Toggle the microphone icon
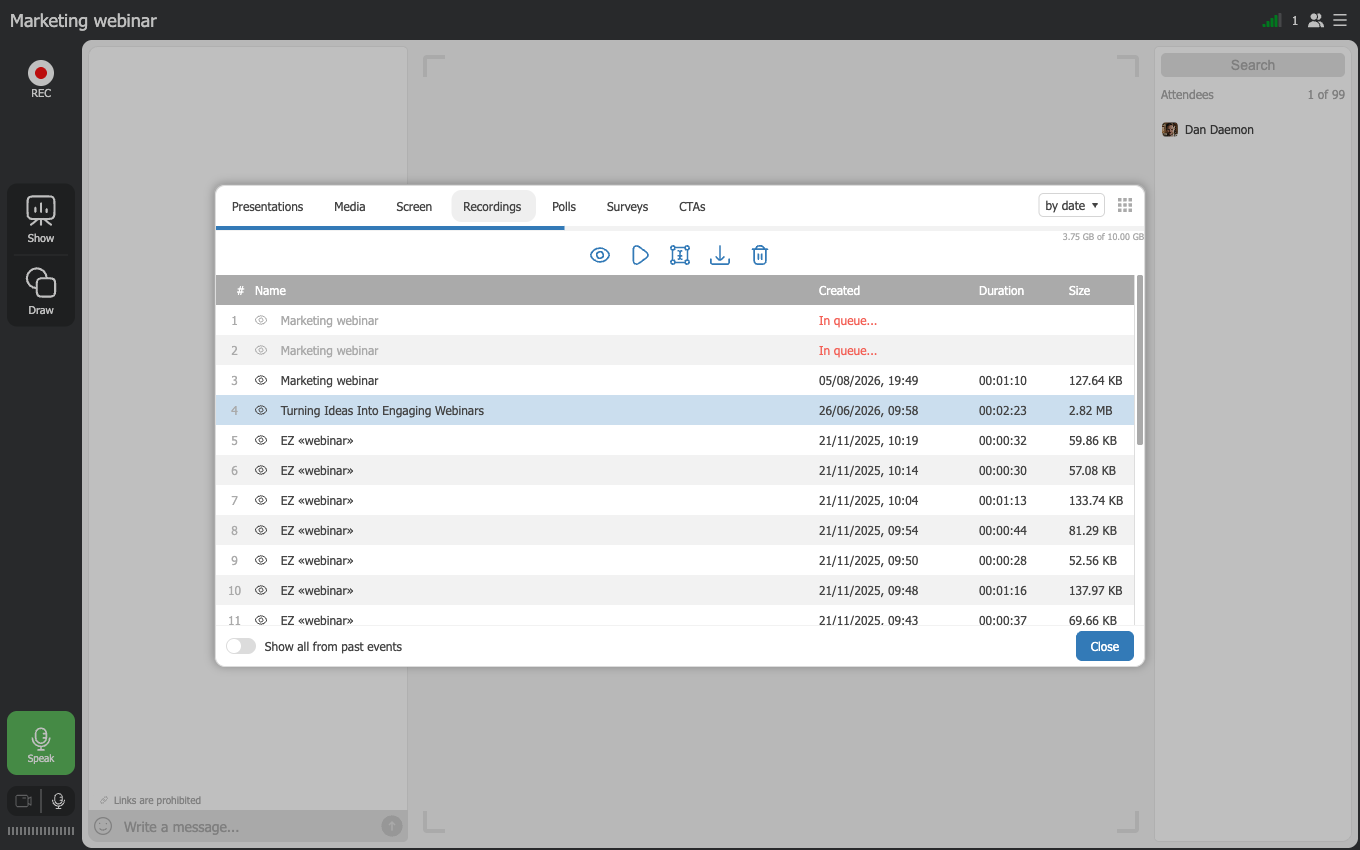This screenshot has width=1360, height=850. click(58, 801)
